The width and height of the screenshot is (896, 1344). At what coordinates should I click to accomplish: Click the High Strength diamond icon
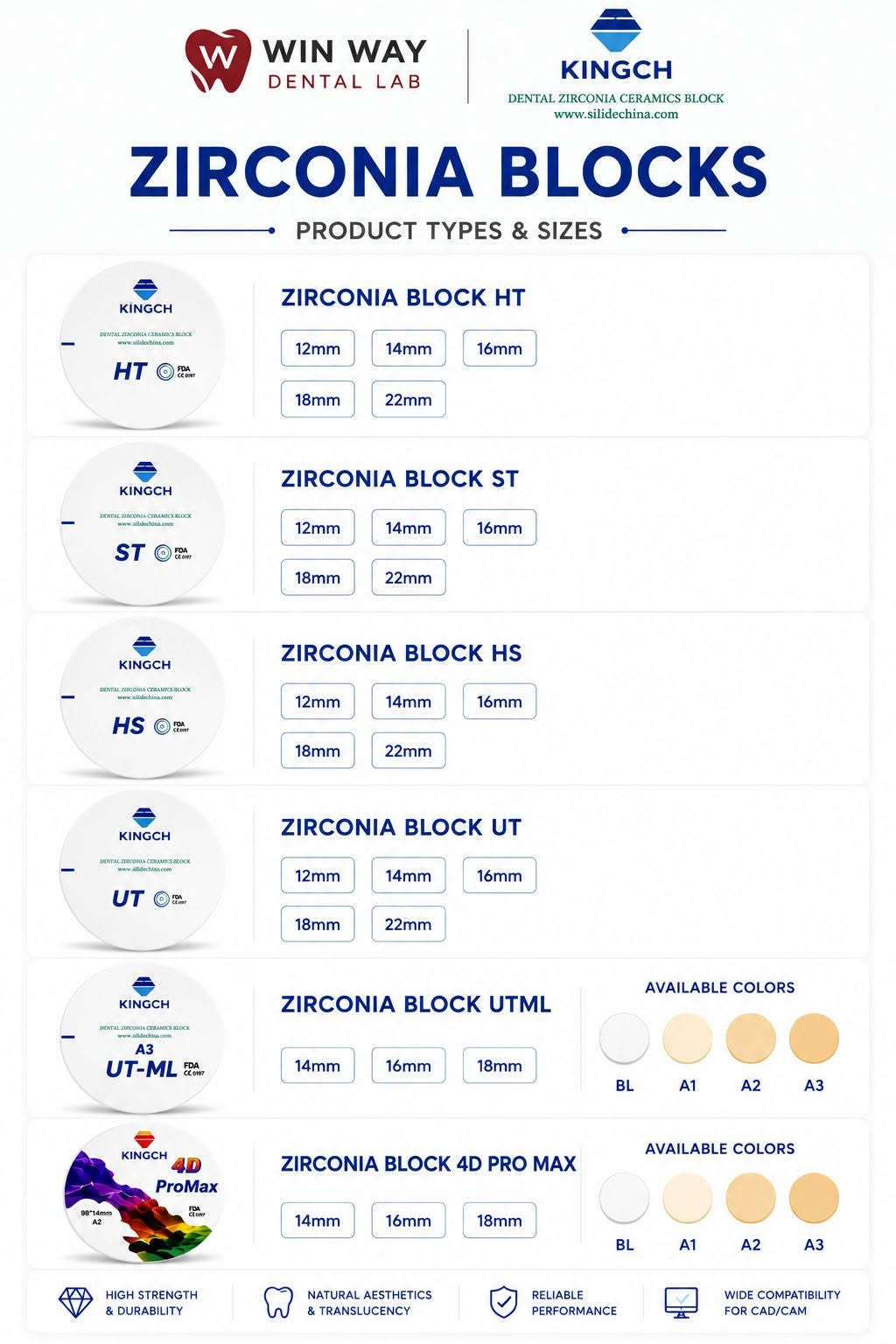point(75,1302)
